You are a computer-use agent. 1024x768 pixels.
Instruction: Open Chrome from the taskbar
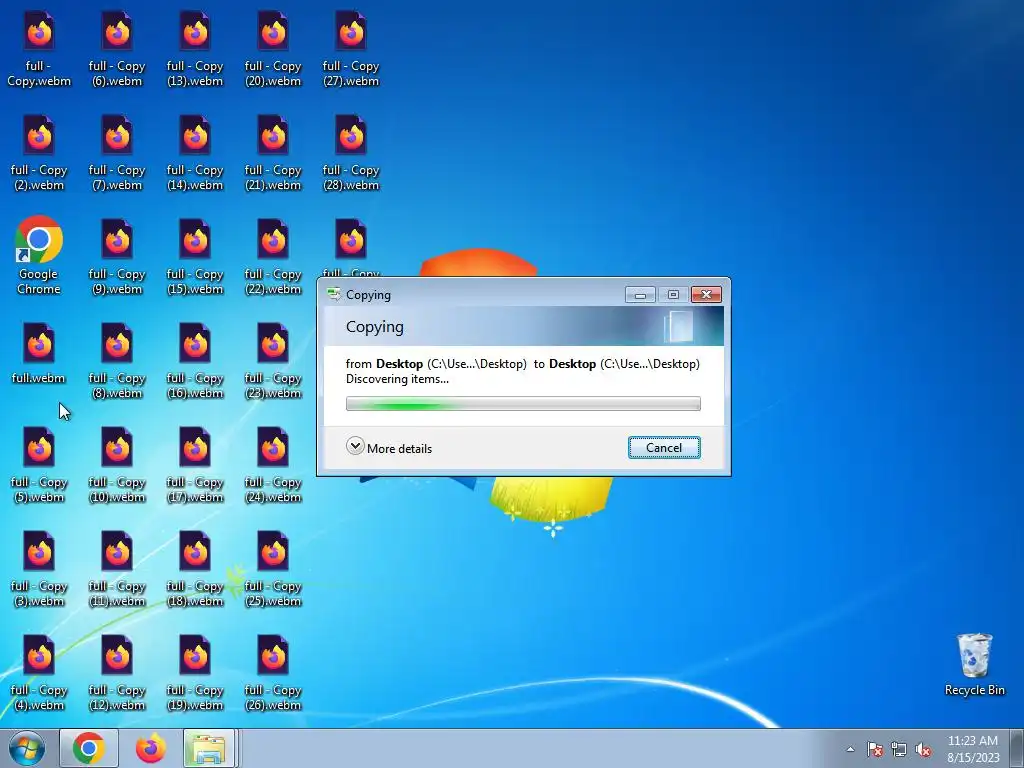89,748
